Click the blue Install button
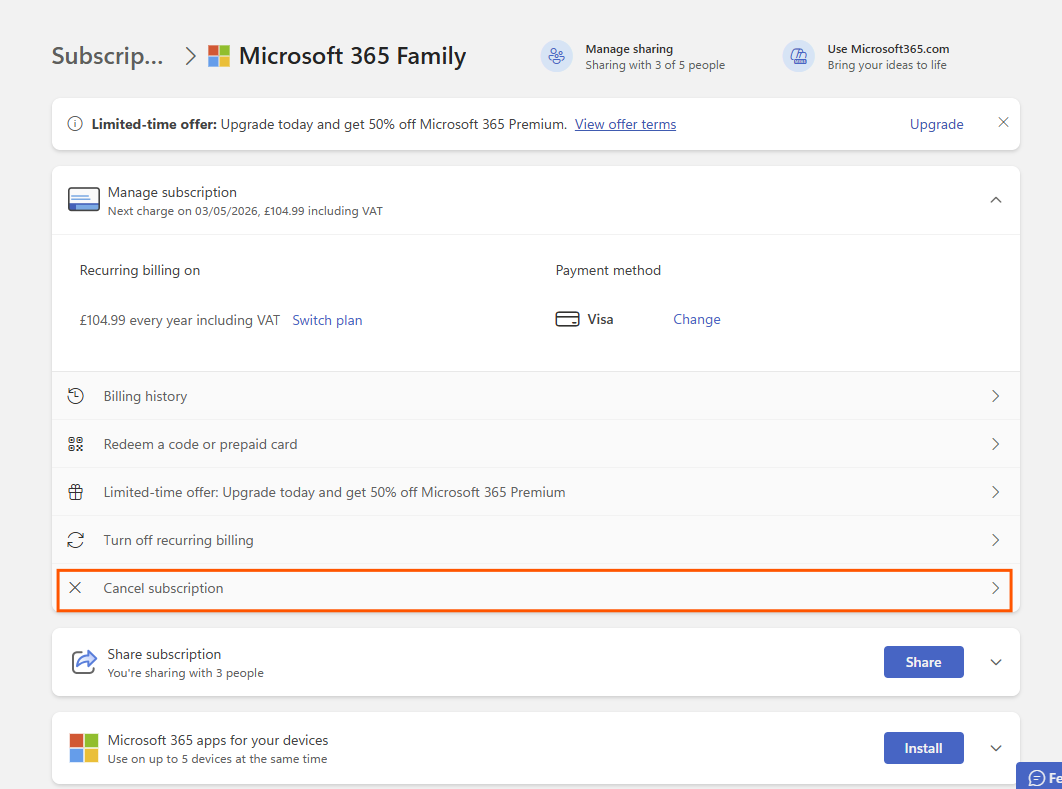The width and height of the screenshot is (1062, 789). pos(923,748)
